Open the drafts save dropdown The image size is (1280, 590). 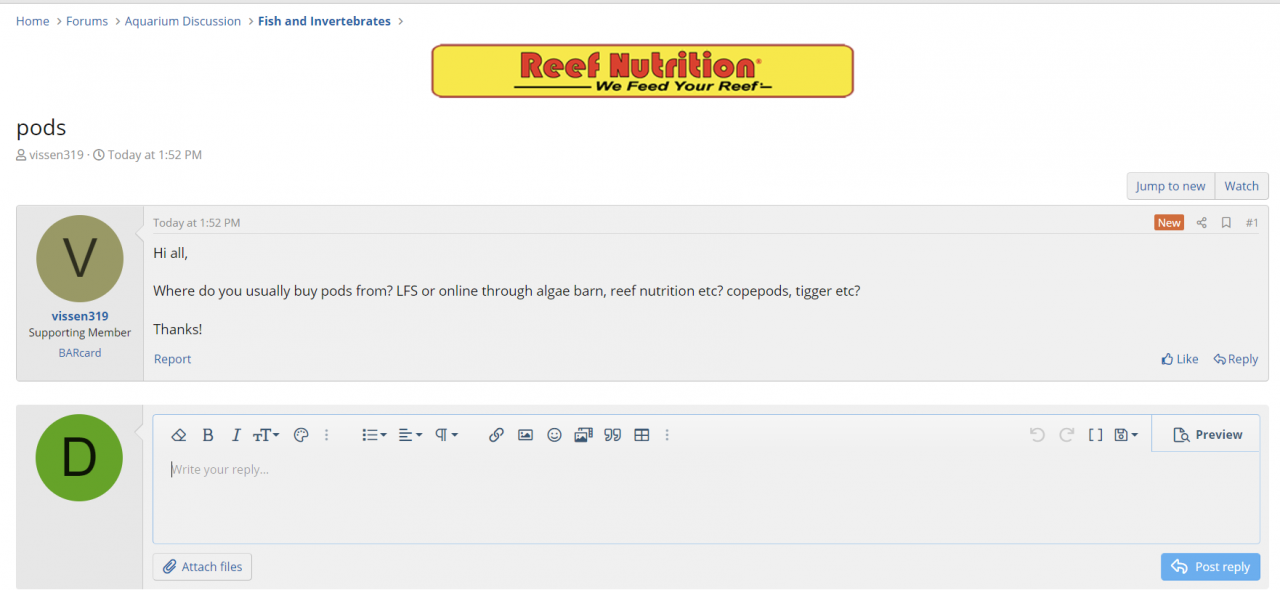[x=1126, y=435]
